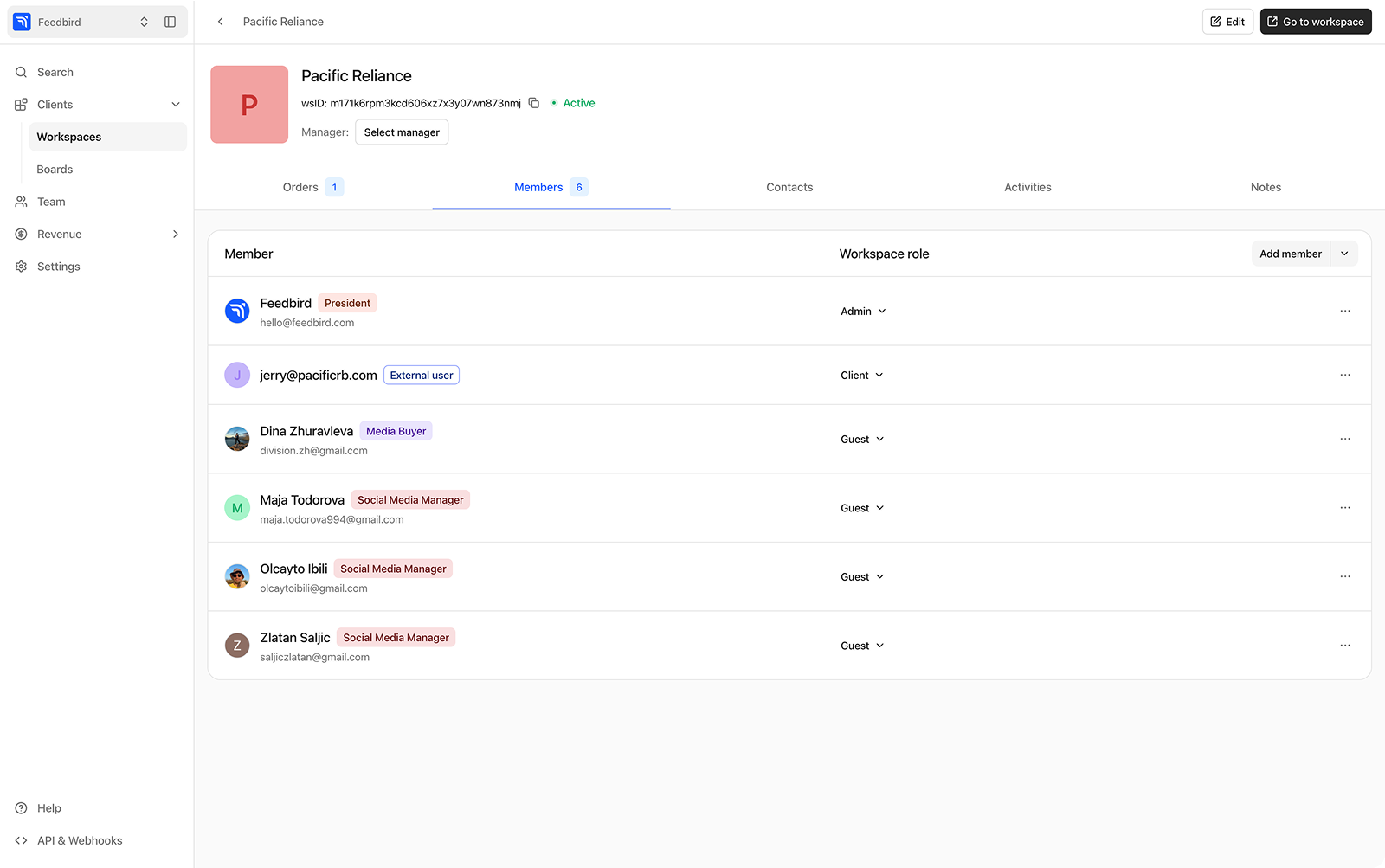Open the Feedbird workspace switcher arrows

click(144, 22)
